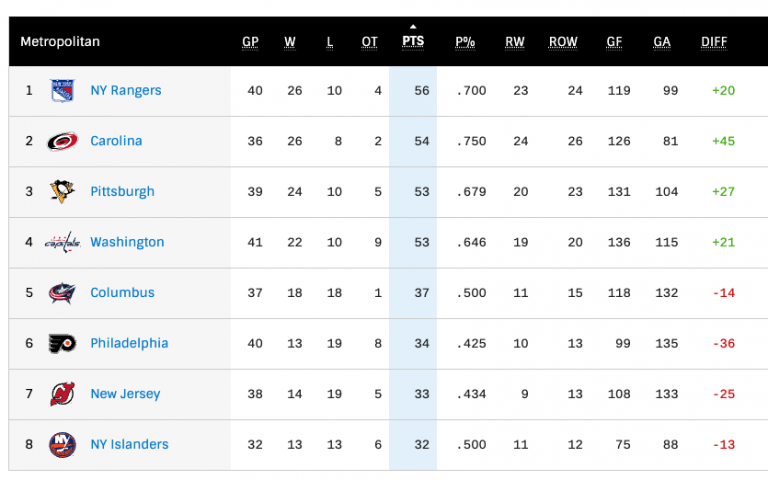Click the Pittsburgh Penguins logo
768x480 pixels.
click(62, 192)
